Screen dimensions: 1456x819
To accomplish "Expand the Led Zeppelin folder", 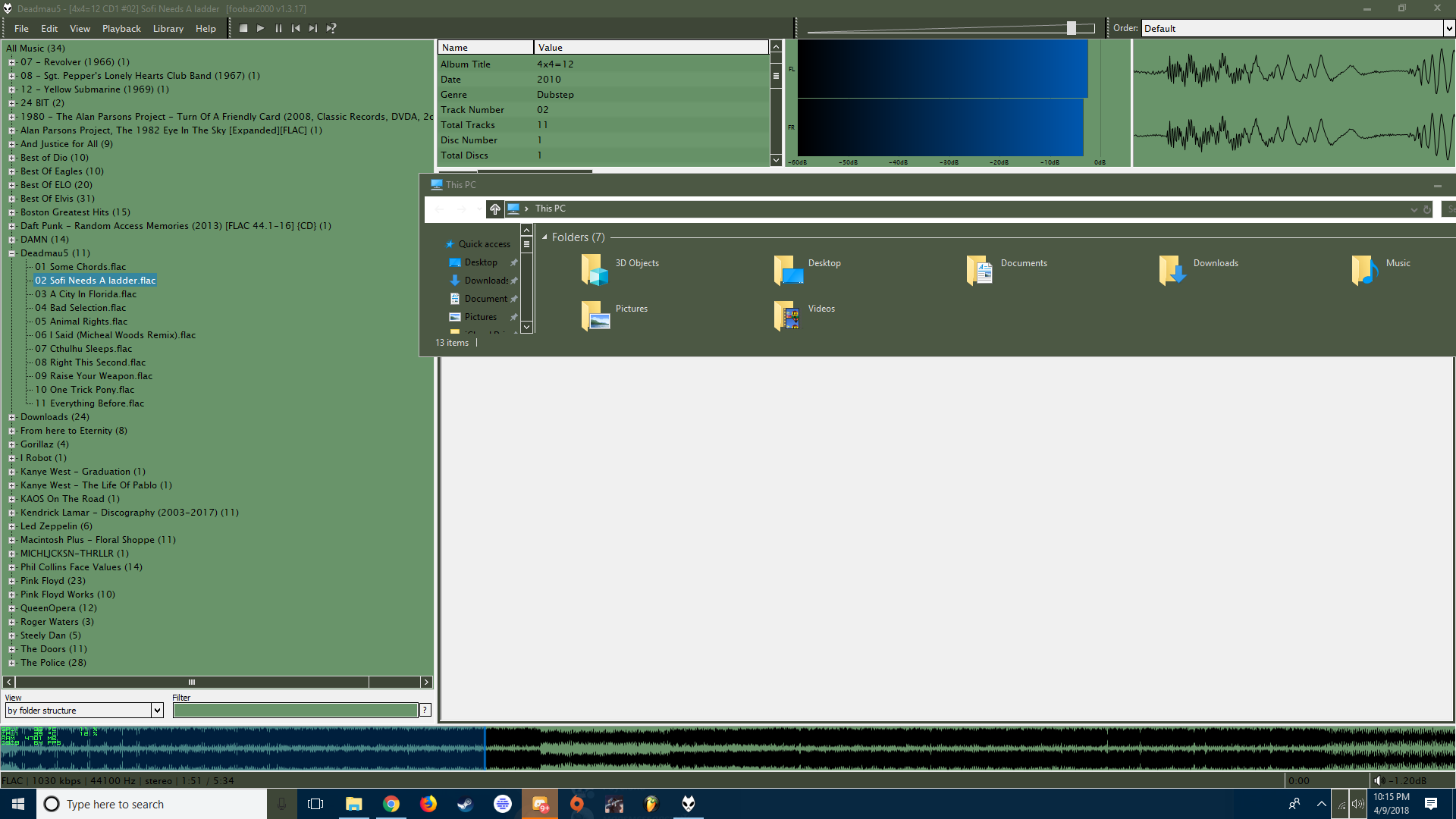I will [12, 526].
